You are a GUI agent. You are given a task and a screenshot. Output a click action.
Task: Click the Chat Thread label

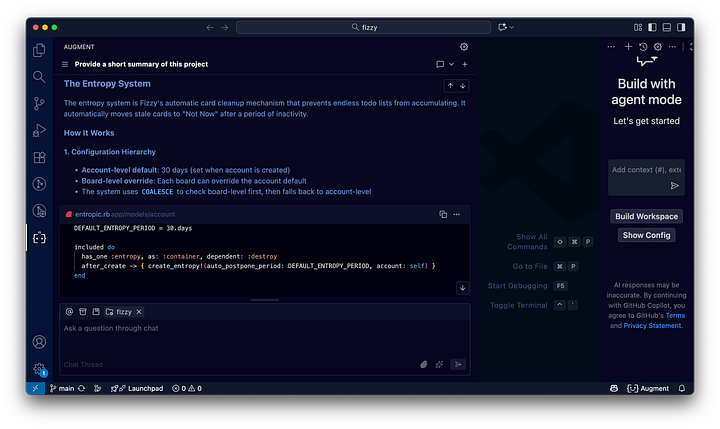pyautogui.click(x=83, y=365)
